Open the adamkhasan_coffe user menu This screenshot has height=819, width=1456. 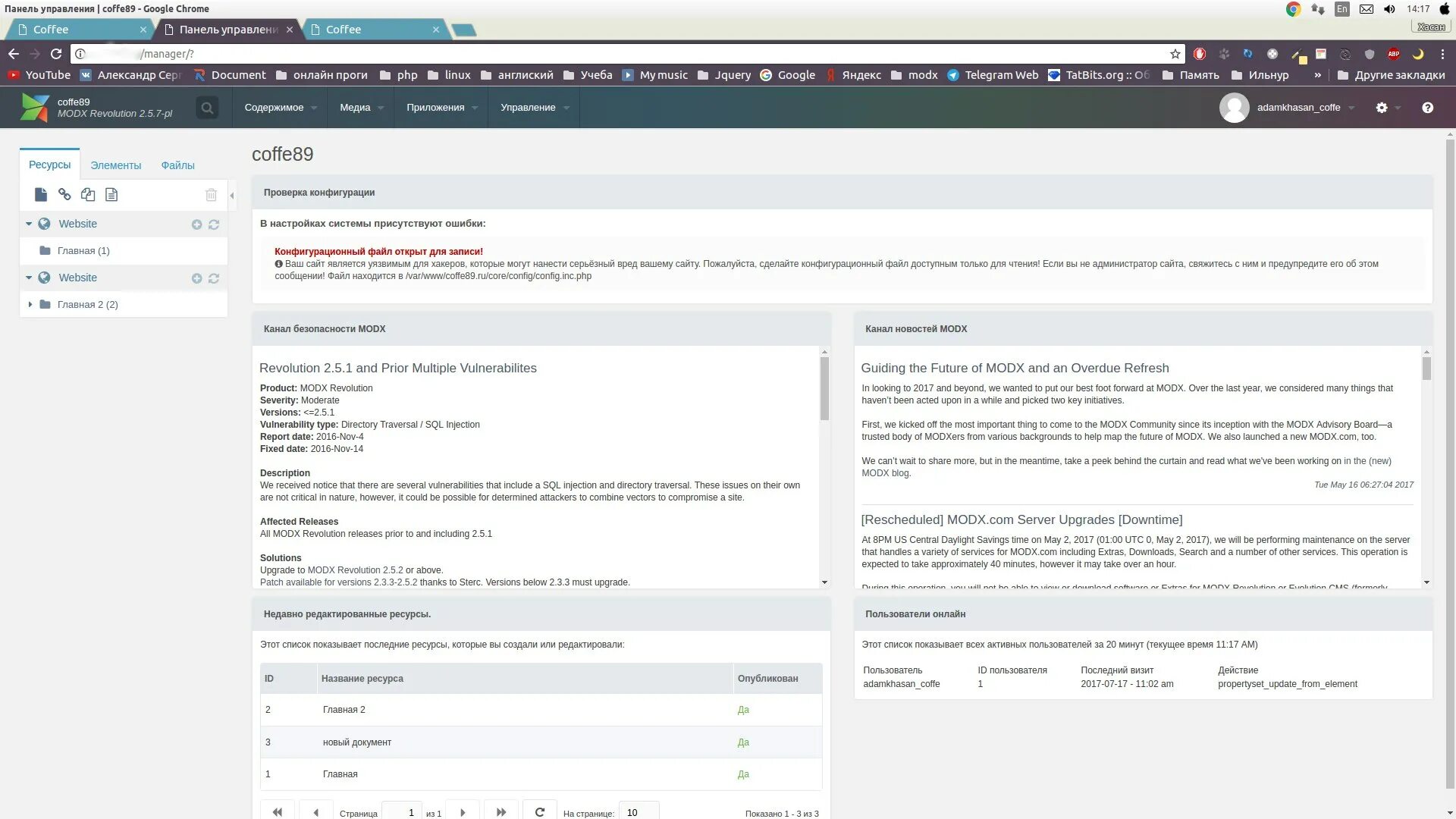pyautogui.click(x=1298, y=108)
